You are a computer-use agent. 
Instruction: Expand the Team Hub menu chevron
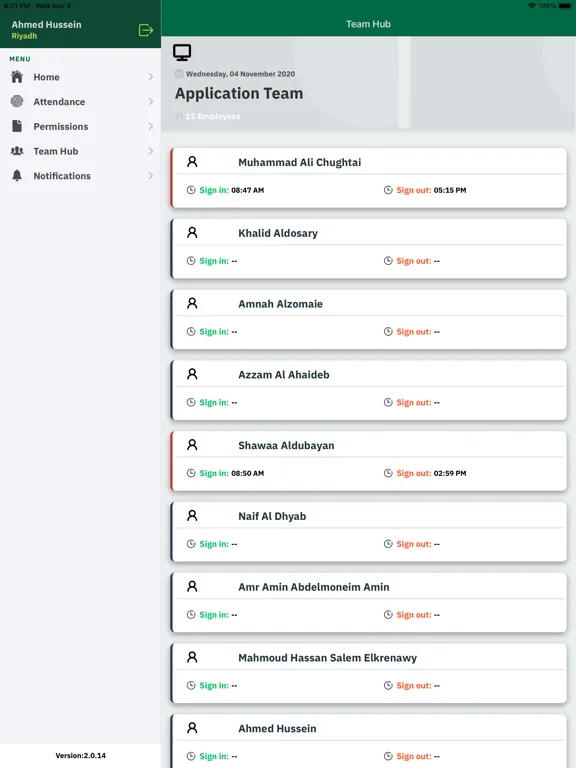[151, 151]
